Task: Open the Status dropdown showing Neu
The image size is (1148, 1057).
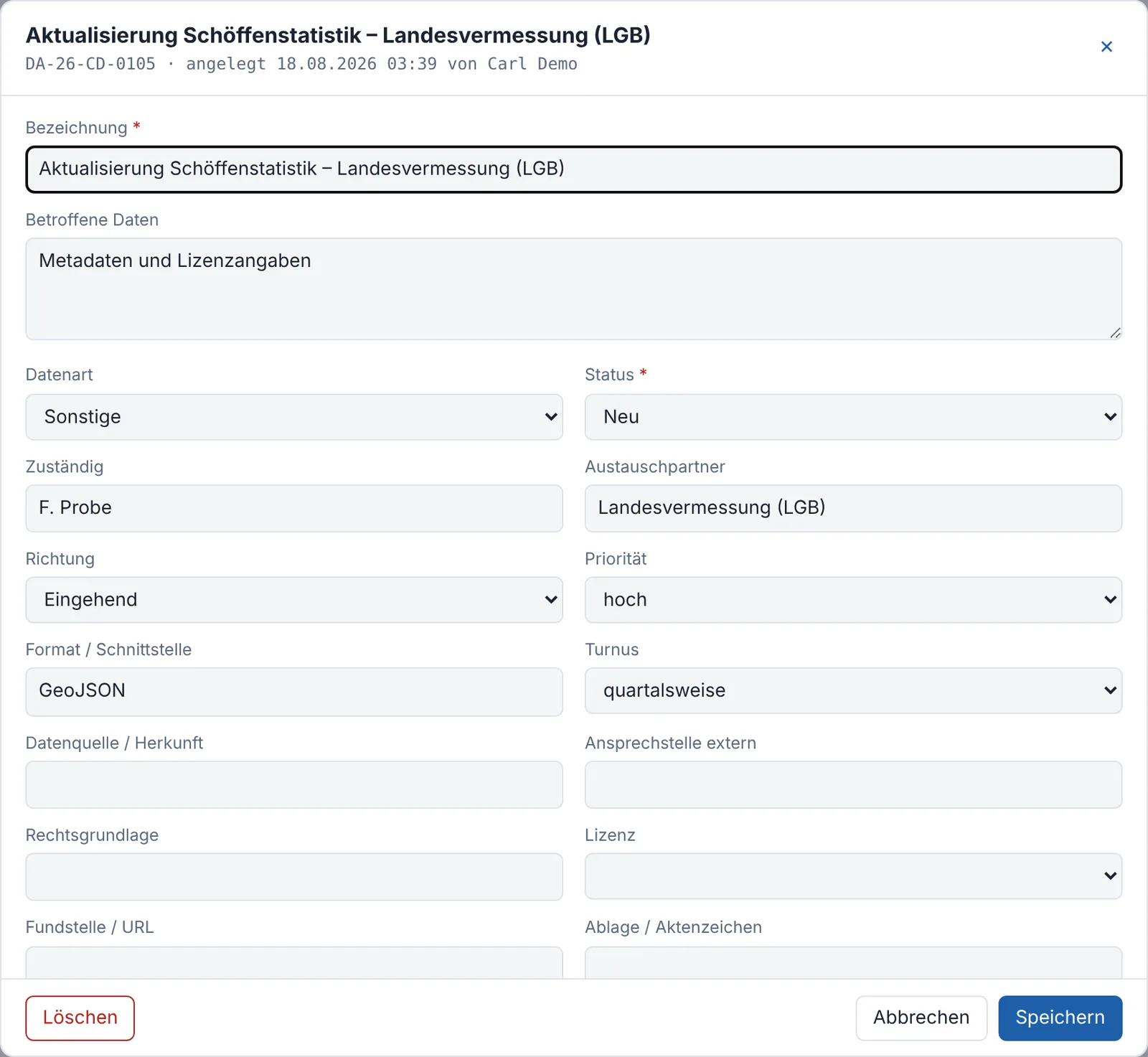Action: coord(853,417)
